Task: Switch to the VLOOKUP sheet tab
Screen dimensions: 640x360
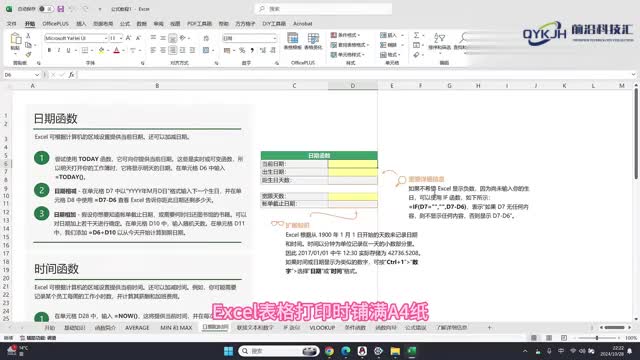Action: tap(322, 328)
